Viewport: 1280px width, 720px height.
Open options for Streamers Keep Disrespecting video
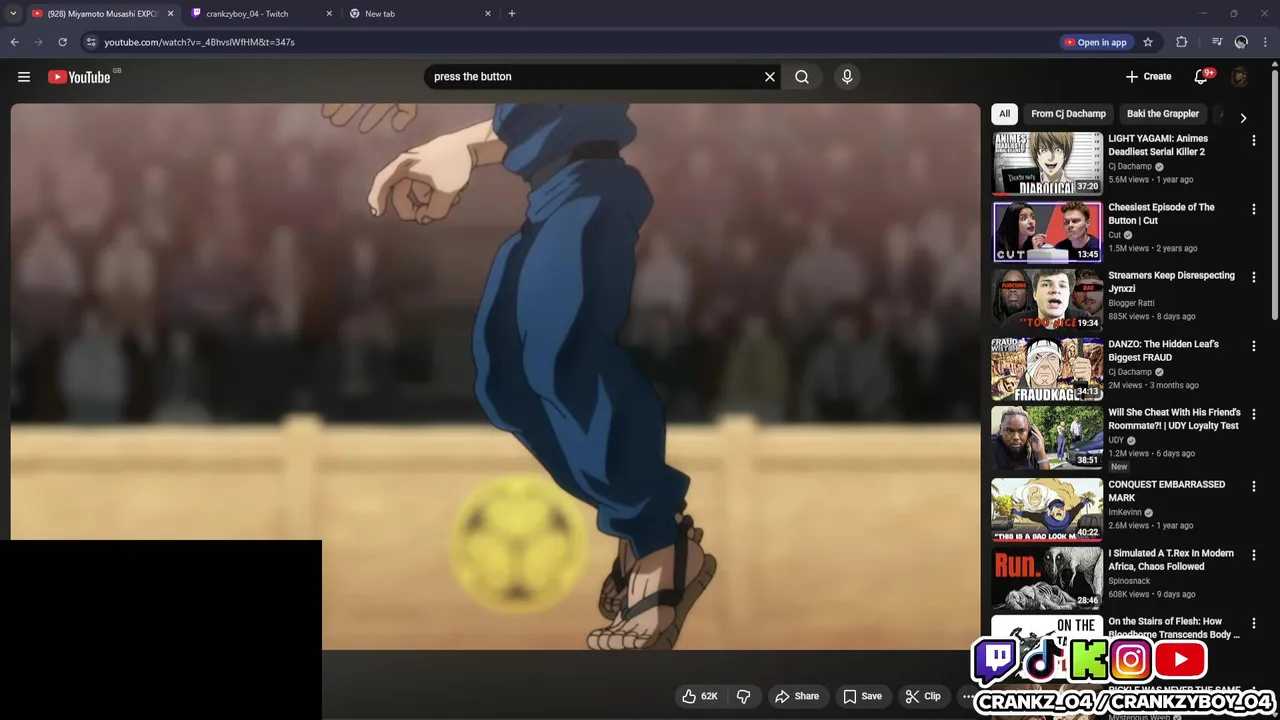pos(1253,277)
